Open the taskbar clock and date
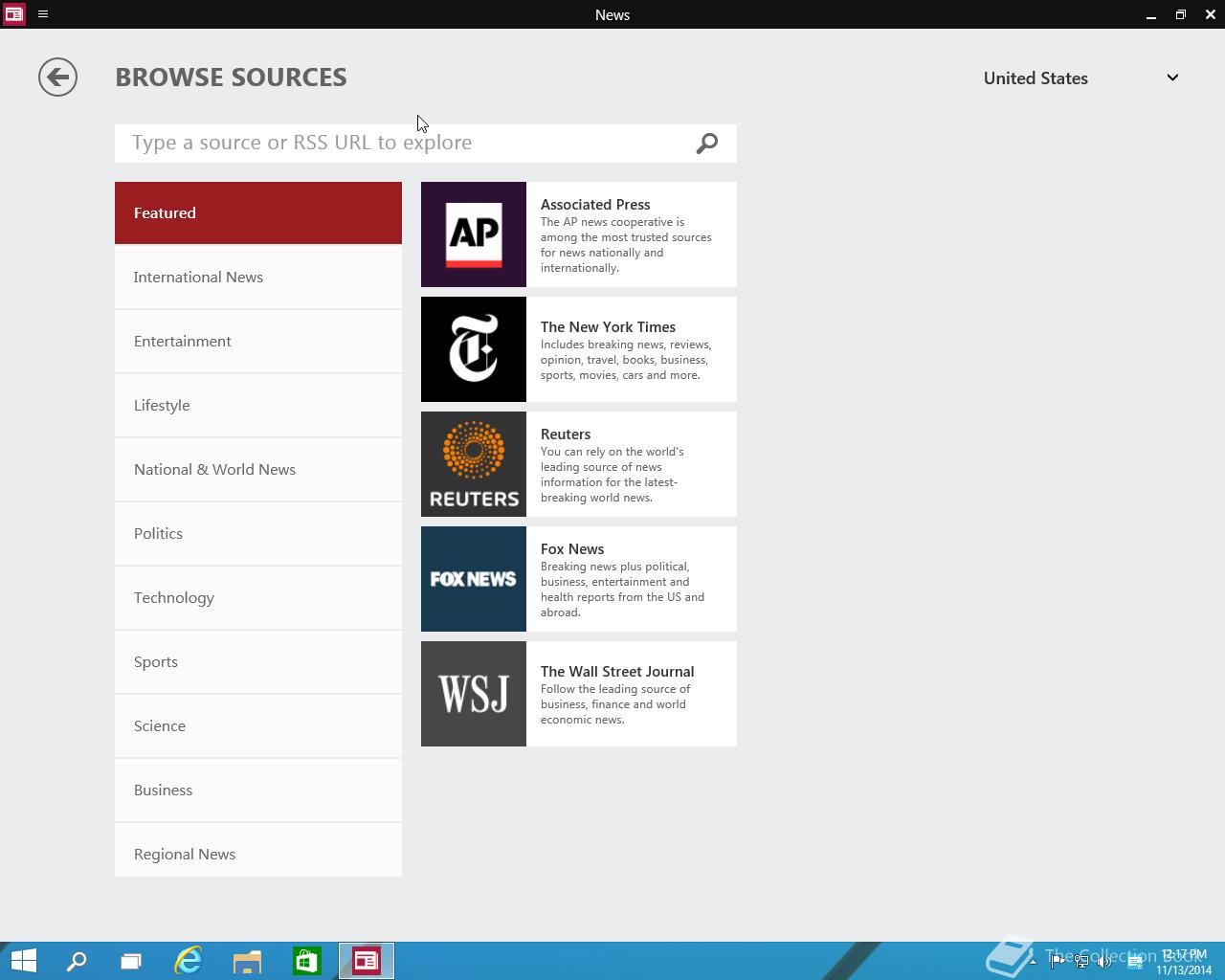1225x980 pixels. pos(1184,962)
